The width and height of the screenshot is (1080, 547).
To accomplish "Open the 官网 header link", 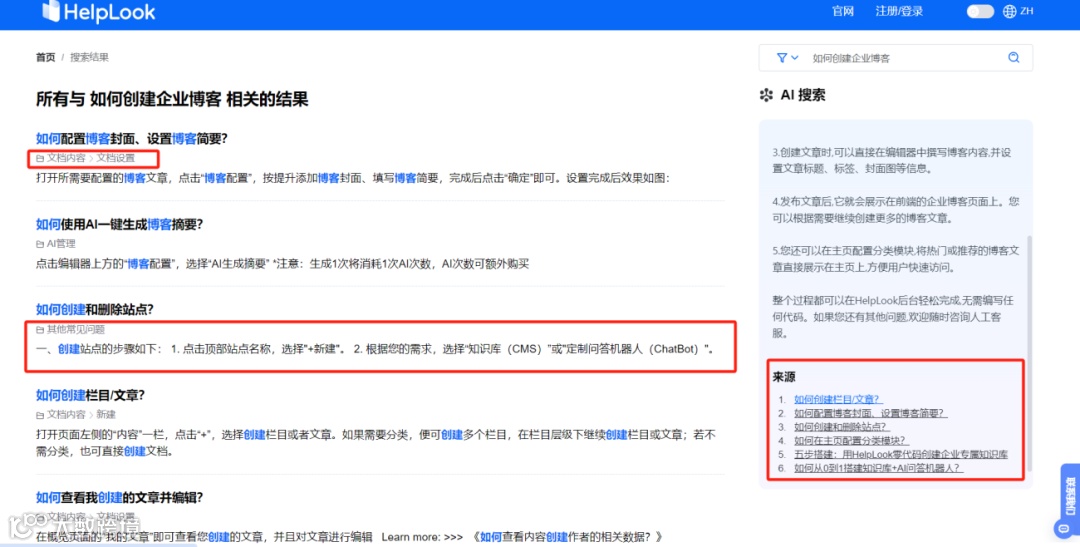I will (843, 11).
